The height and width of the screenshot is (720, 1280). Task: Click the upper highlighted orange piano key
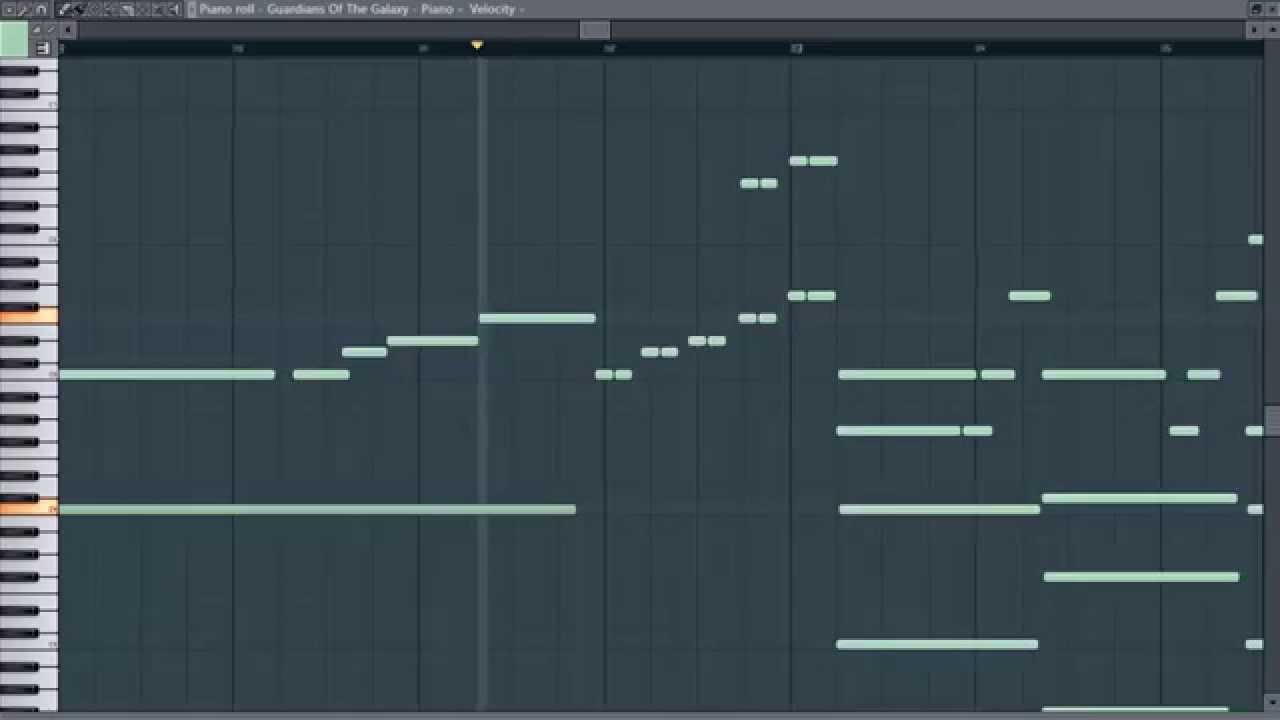coord(29,317)
